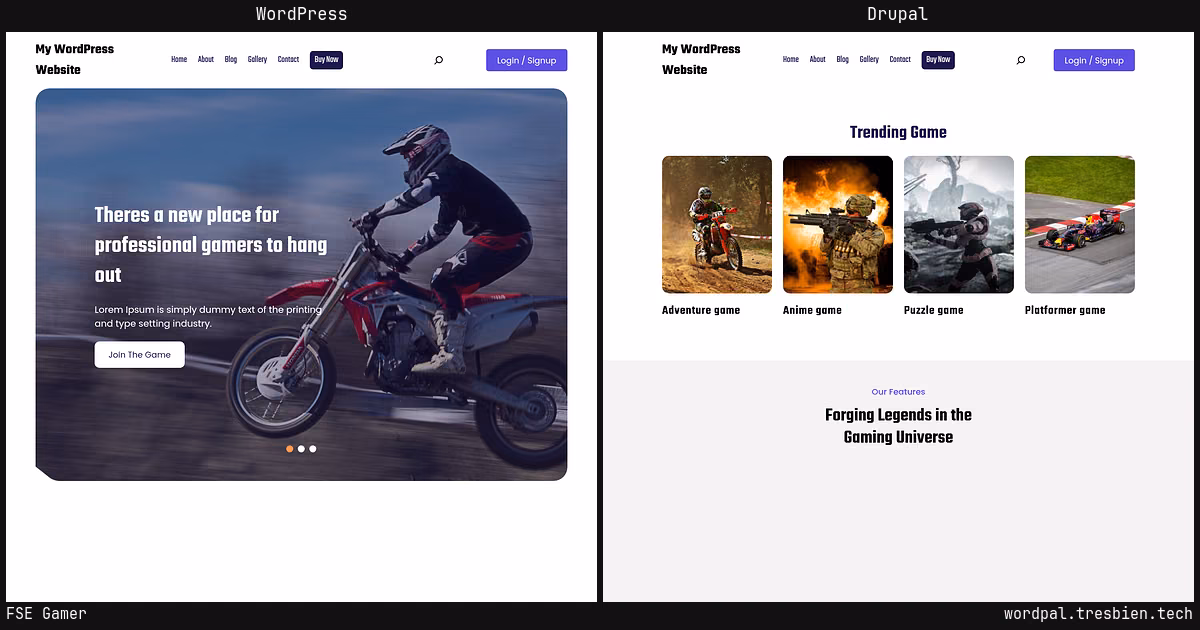This screenshot has height=630, width=1200.
Task: Click the Join The Game button
Action: tap(140, 355)
